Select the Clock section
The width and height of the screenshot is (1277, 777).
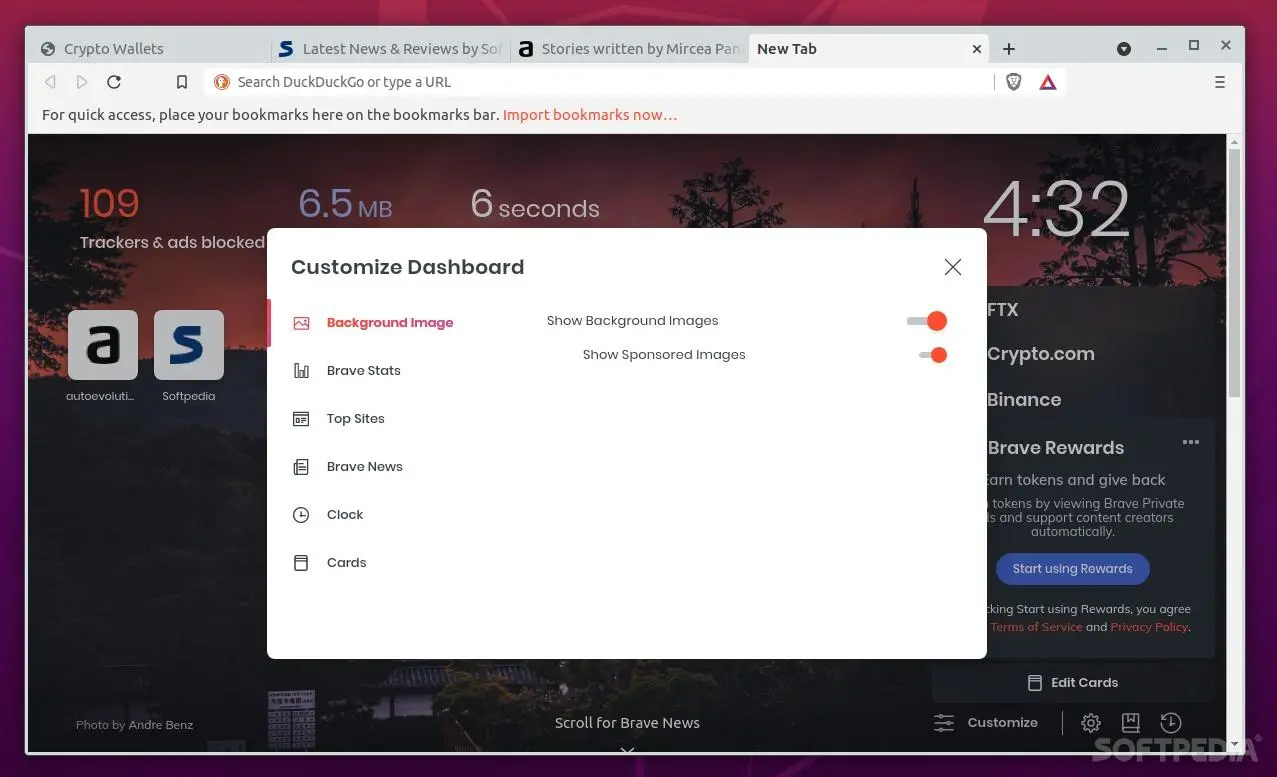[345, 515]
